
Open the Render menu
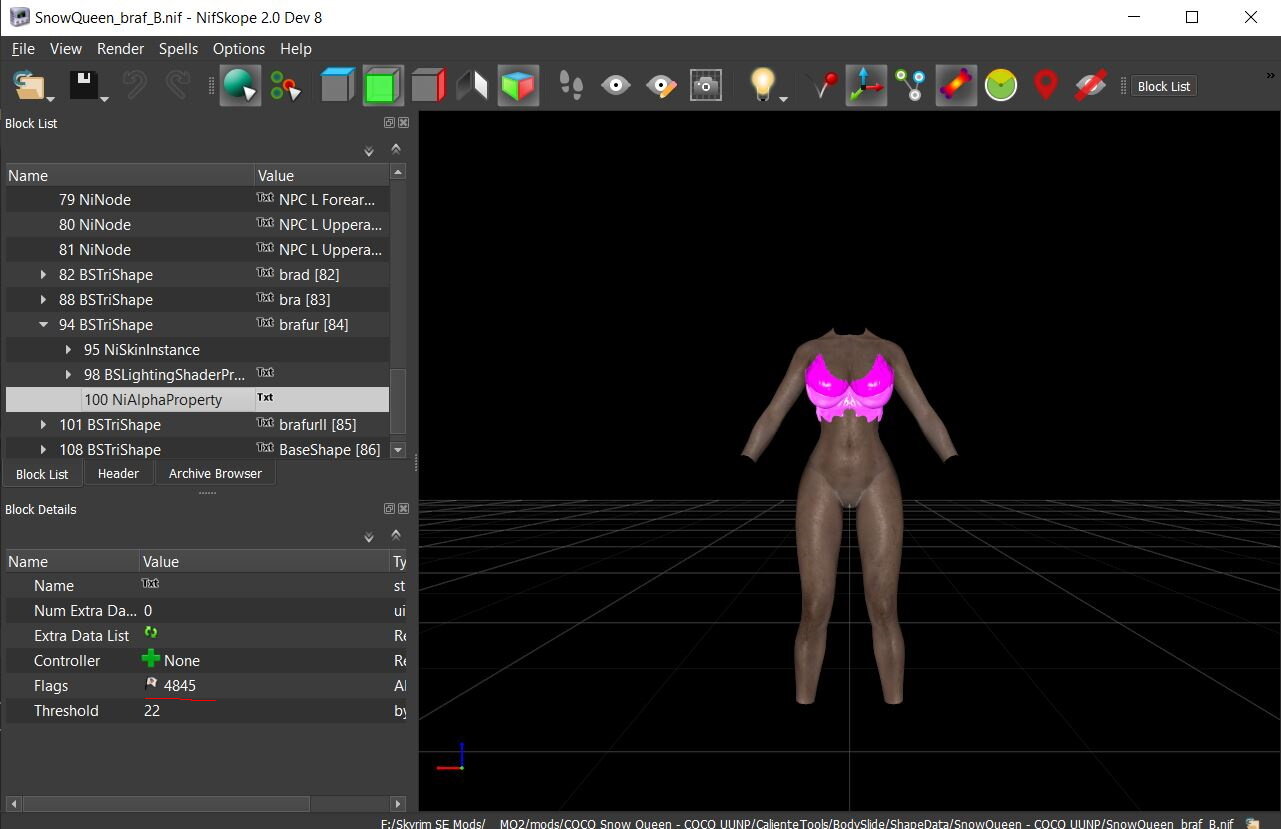[120, 48]
